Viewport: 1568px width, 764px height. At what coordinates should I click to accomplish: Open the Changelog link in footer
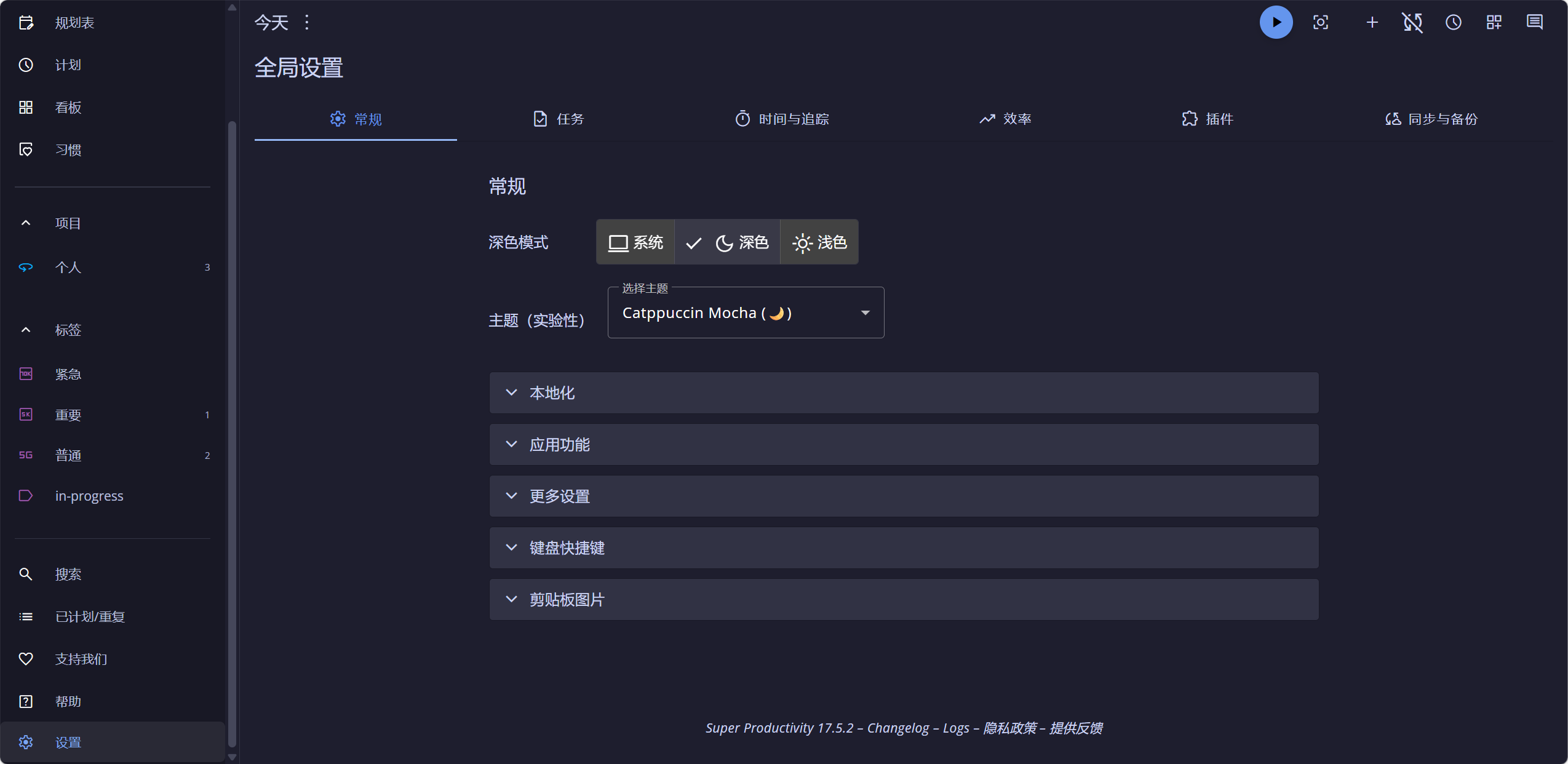pos(897,728)
